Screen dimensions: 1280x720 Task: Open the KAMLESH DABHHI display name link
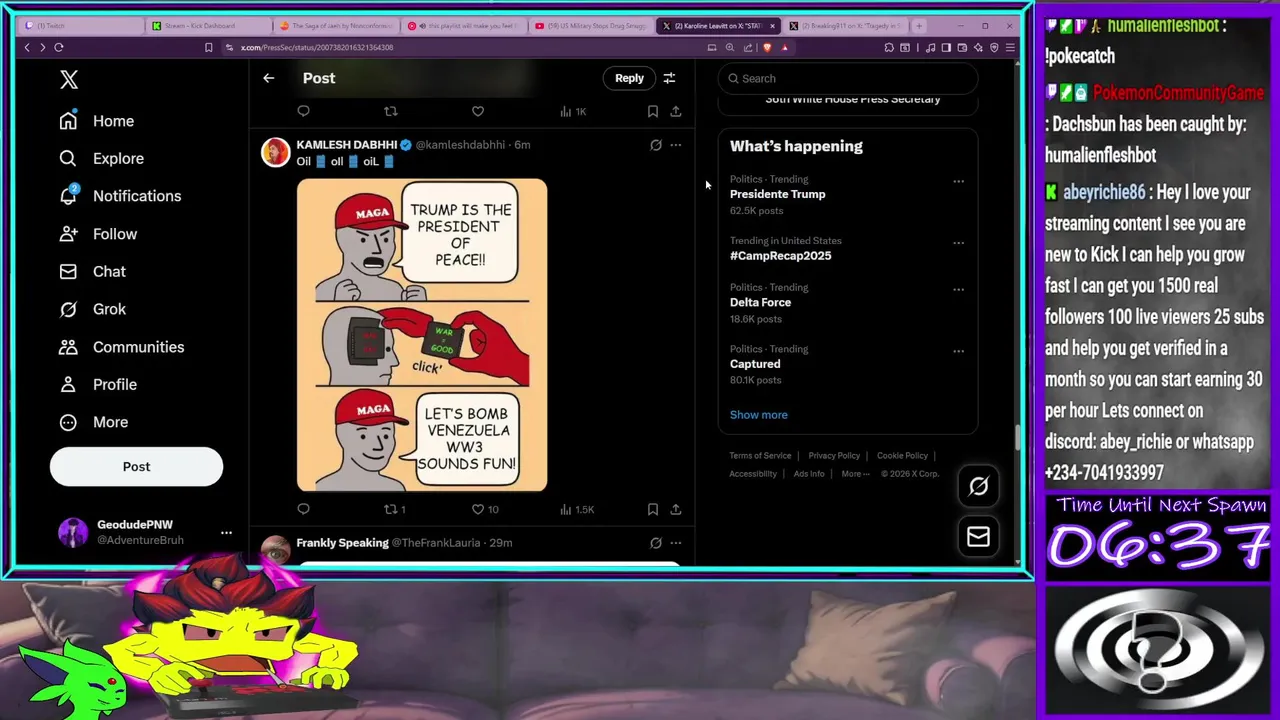(346, 145)
